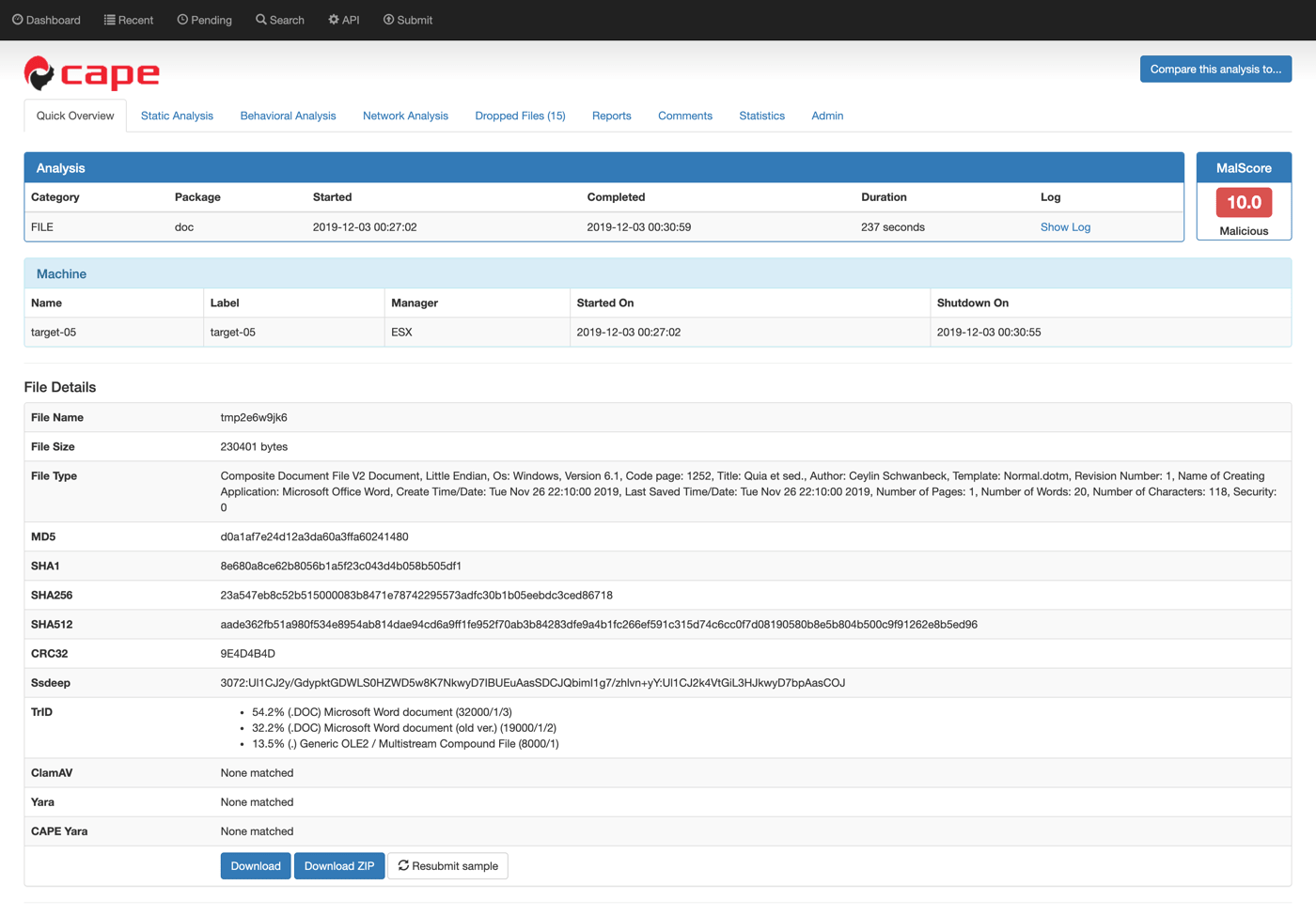
Task: Click shutdown time 2019-12-03 00:30:55
Action: (x=989, y=332)
